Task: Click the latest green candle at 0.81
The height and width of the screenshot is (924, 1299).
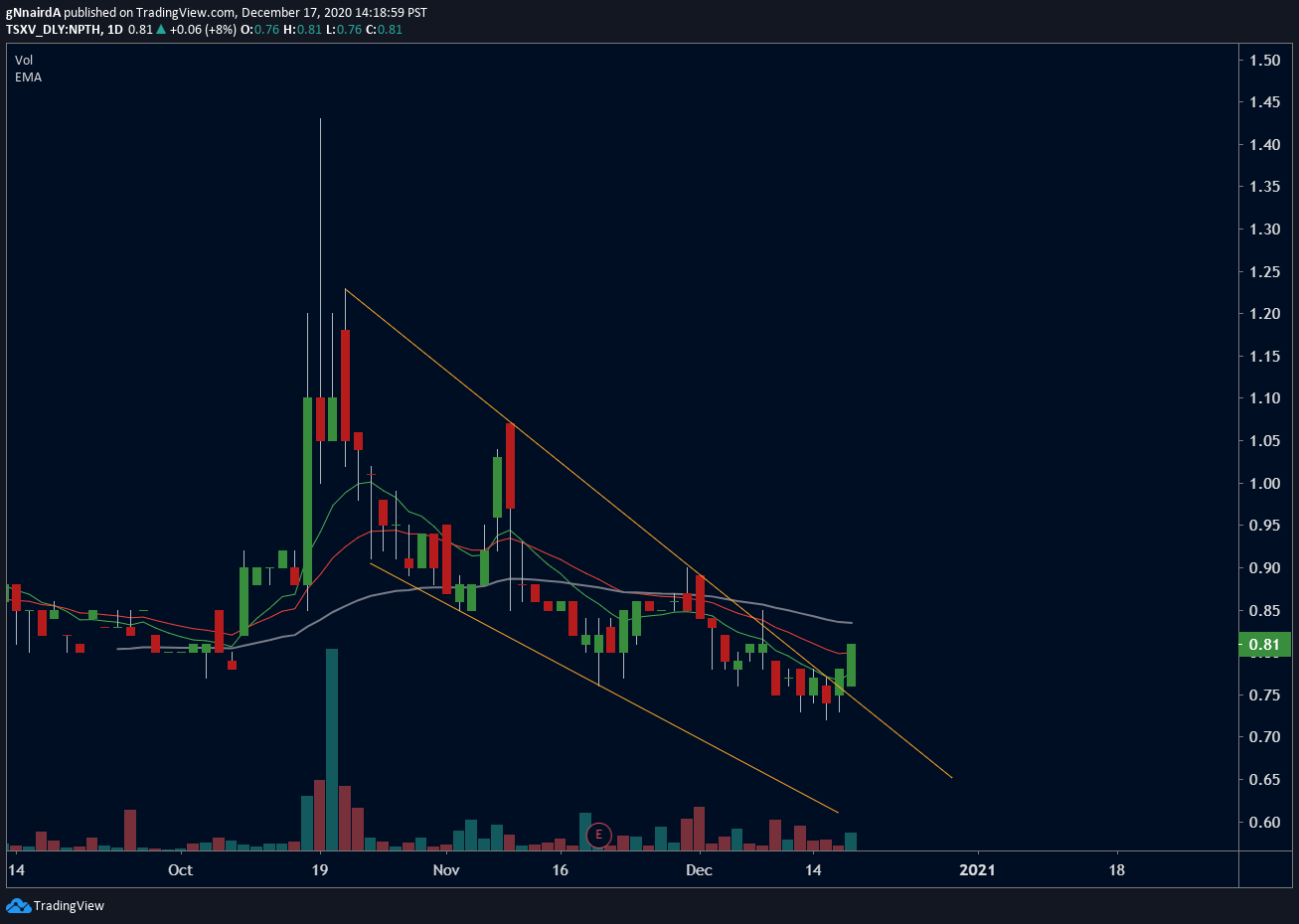Action: coord(851,666)
